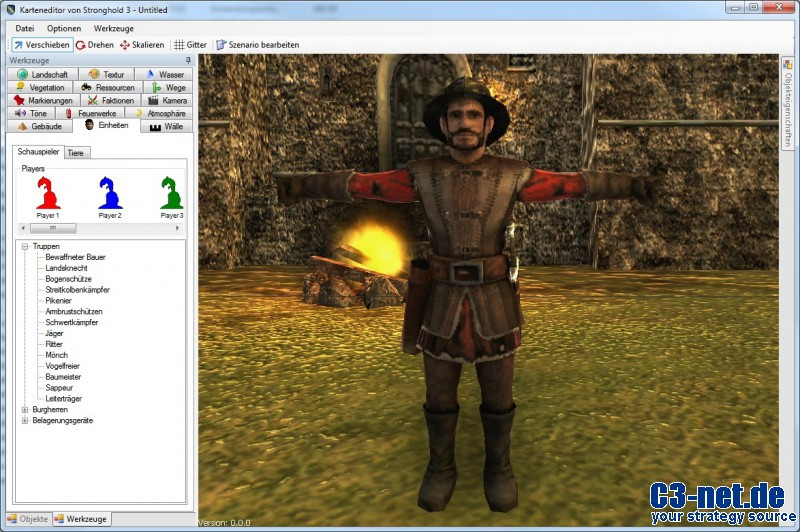Switch to the Schauspieler sub-tab
The width and height of the screenshot is (800, 532).
pos(38,151)
